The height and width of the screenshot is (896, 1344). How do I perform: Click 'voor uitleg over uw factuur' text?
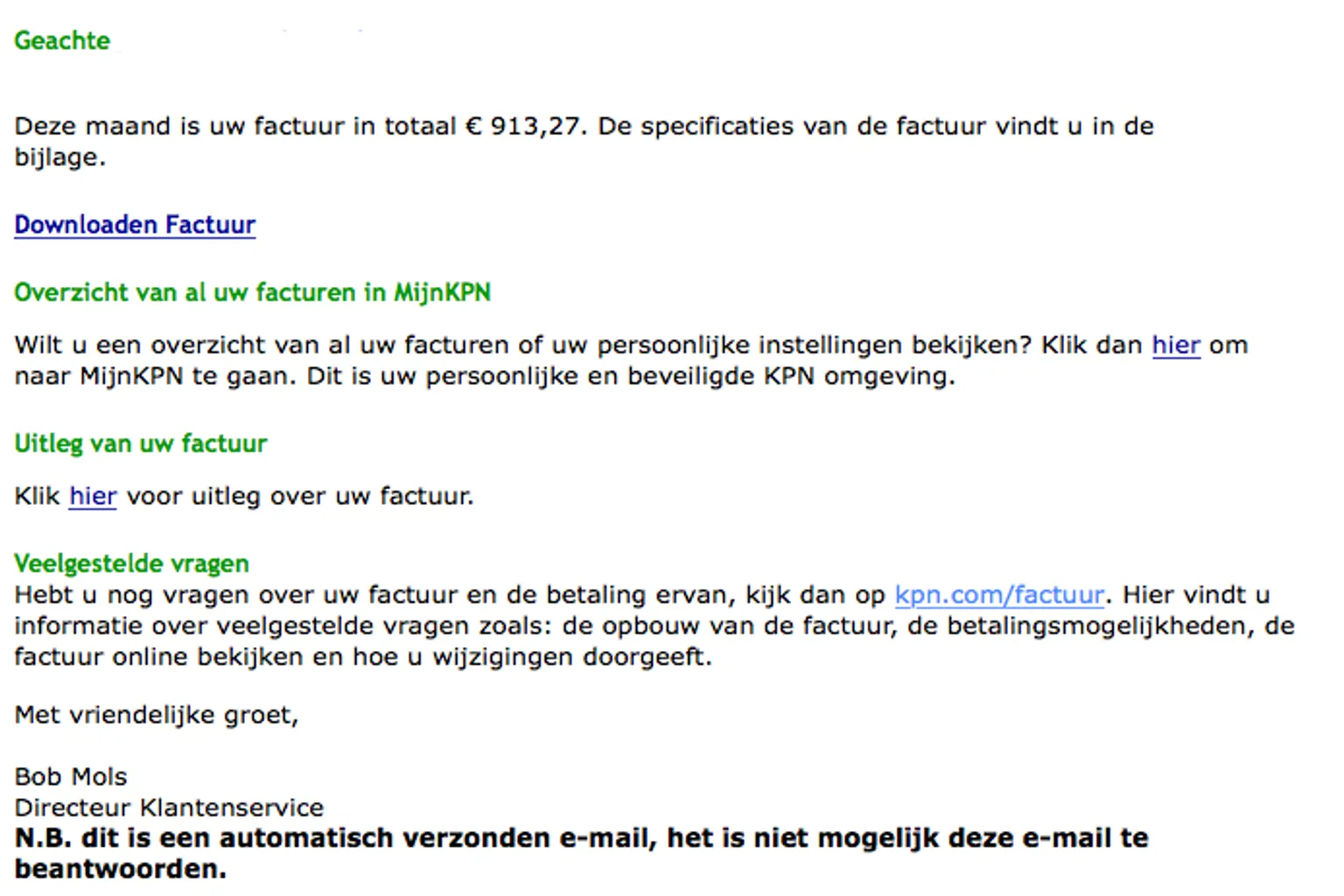point(299,497)
